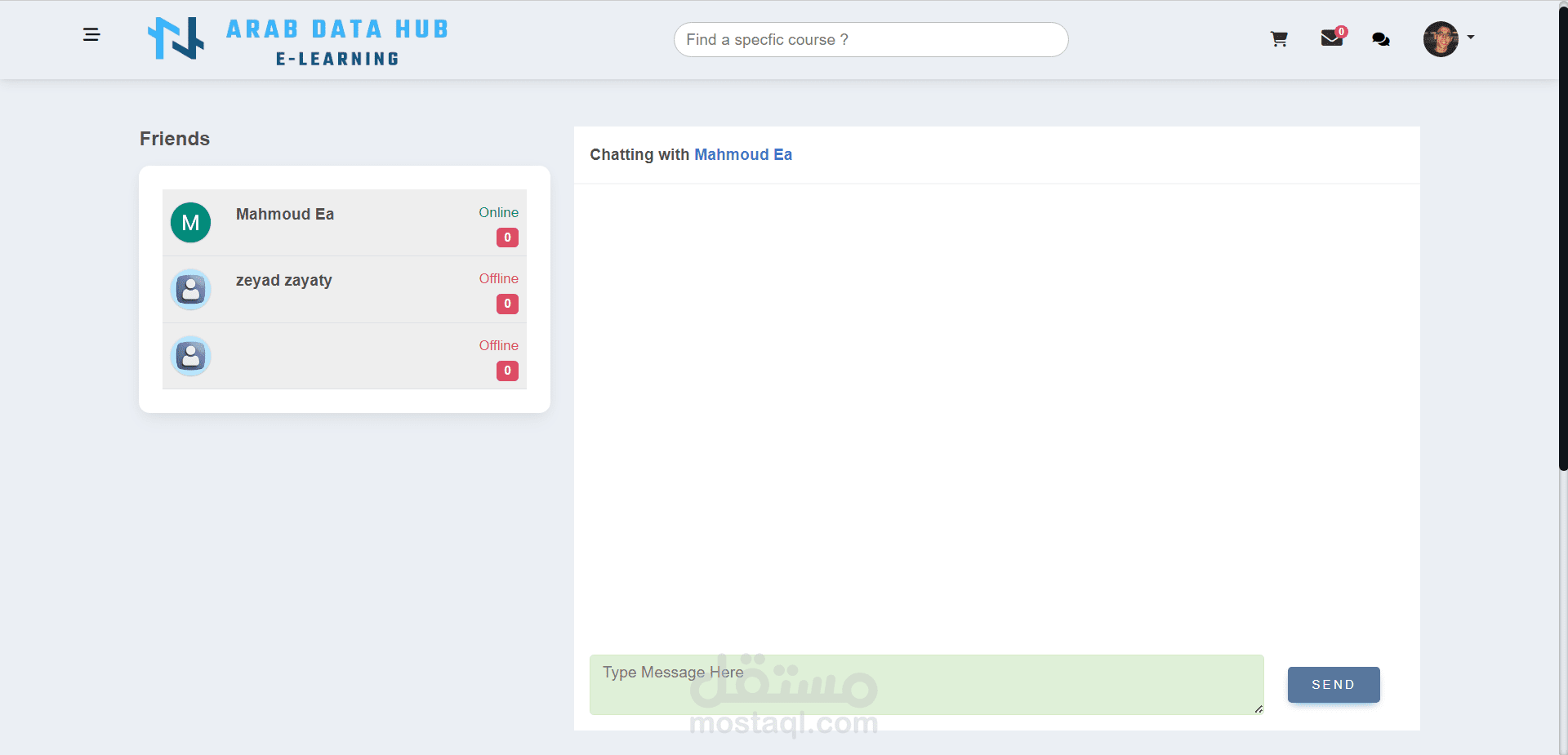Viewport: 1568px width, 755px height.
Task: Focus the Find a specific course search
Action: (871, 39)
